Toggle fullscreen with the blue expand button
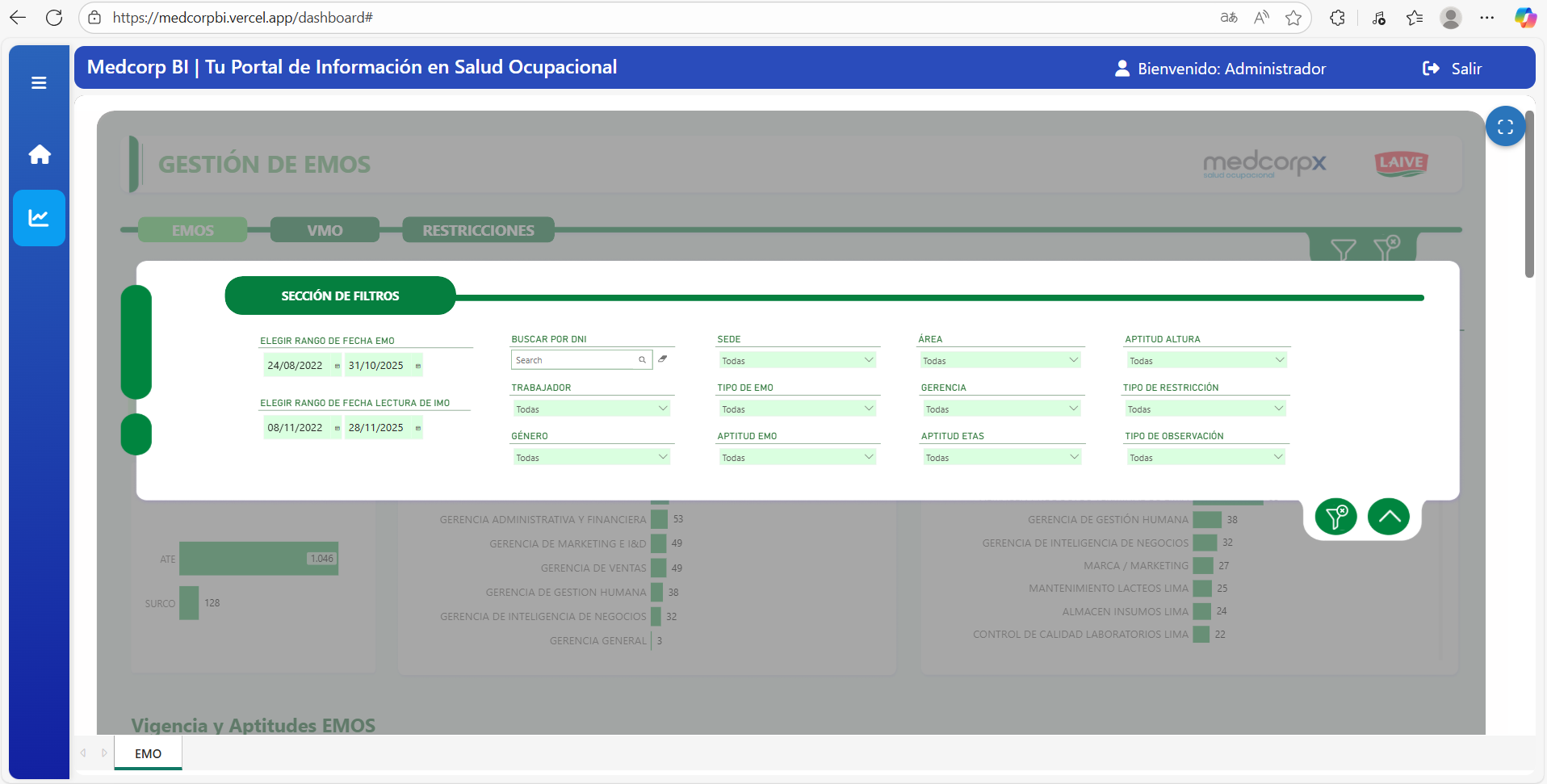 (x=1505, y=127)
